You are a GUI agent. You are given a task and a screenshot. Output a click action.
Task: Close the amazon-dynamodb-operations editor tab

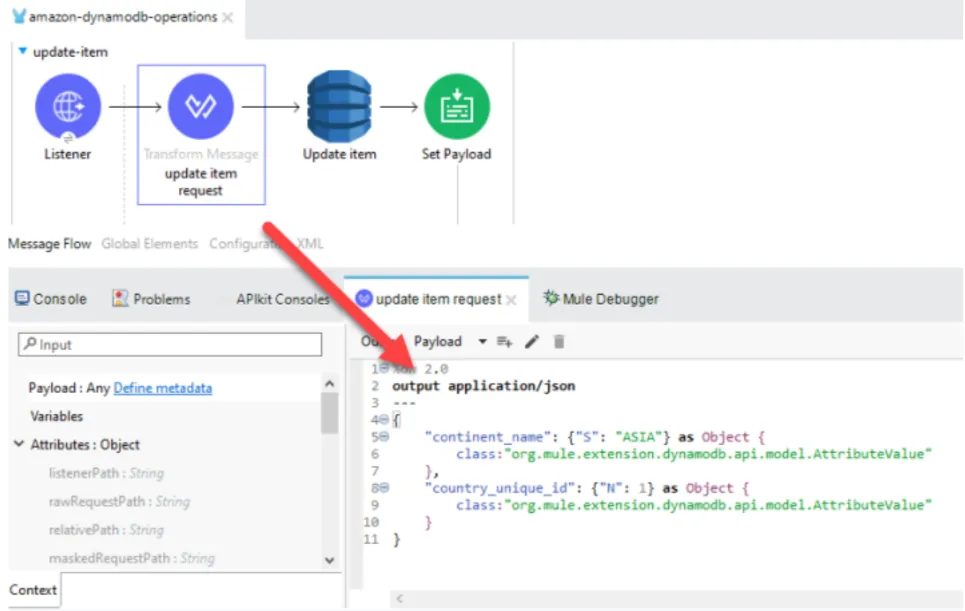(228, 17)
